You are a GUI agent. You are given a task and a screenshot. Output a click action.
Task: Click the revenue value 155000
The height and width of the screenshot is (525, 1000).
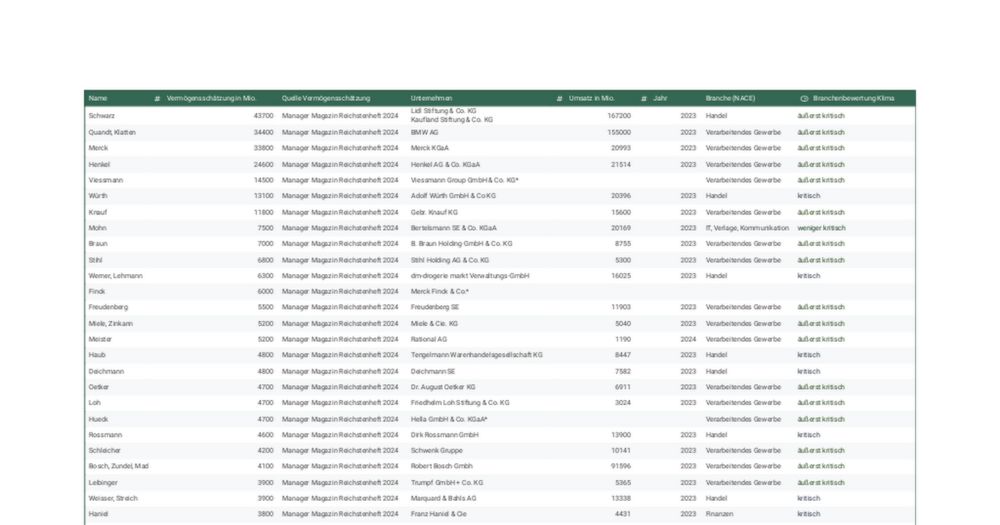(x=619, y=133)
